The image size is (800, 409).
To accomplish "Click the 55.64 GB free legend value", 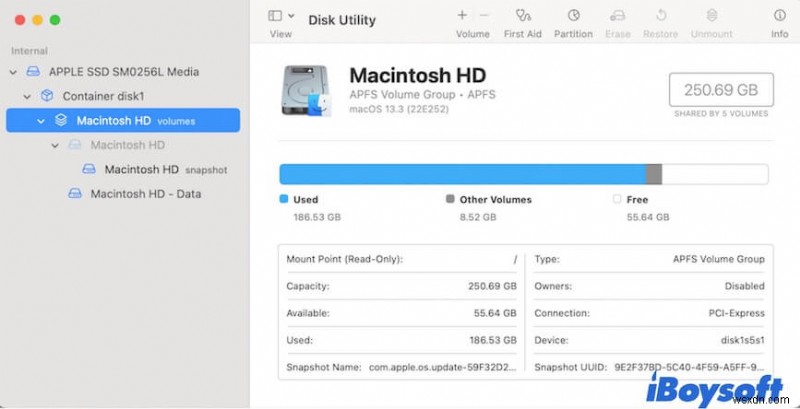I will tap(648, 217).
